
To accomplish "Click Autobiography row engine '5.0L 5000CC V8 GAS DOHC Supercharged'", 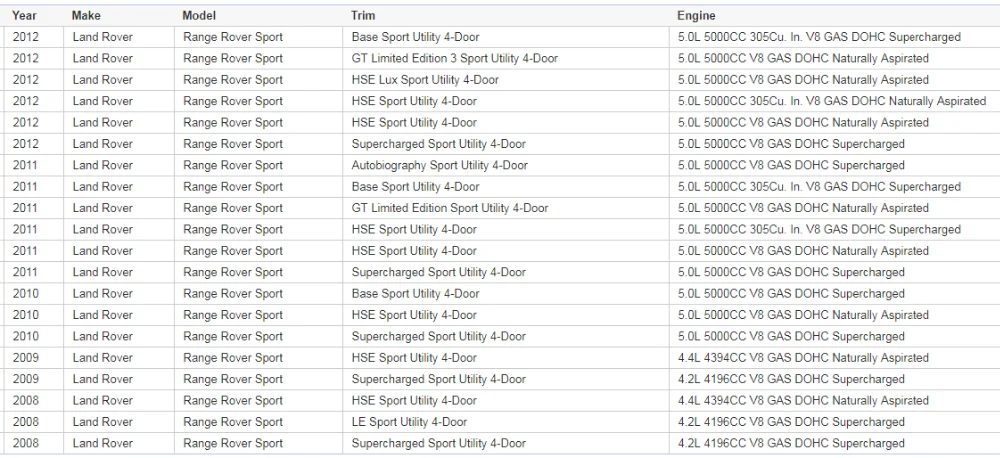I will 791,165.
